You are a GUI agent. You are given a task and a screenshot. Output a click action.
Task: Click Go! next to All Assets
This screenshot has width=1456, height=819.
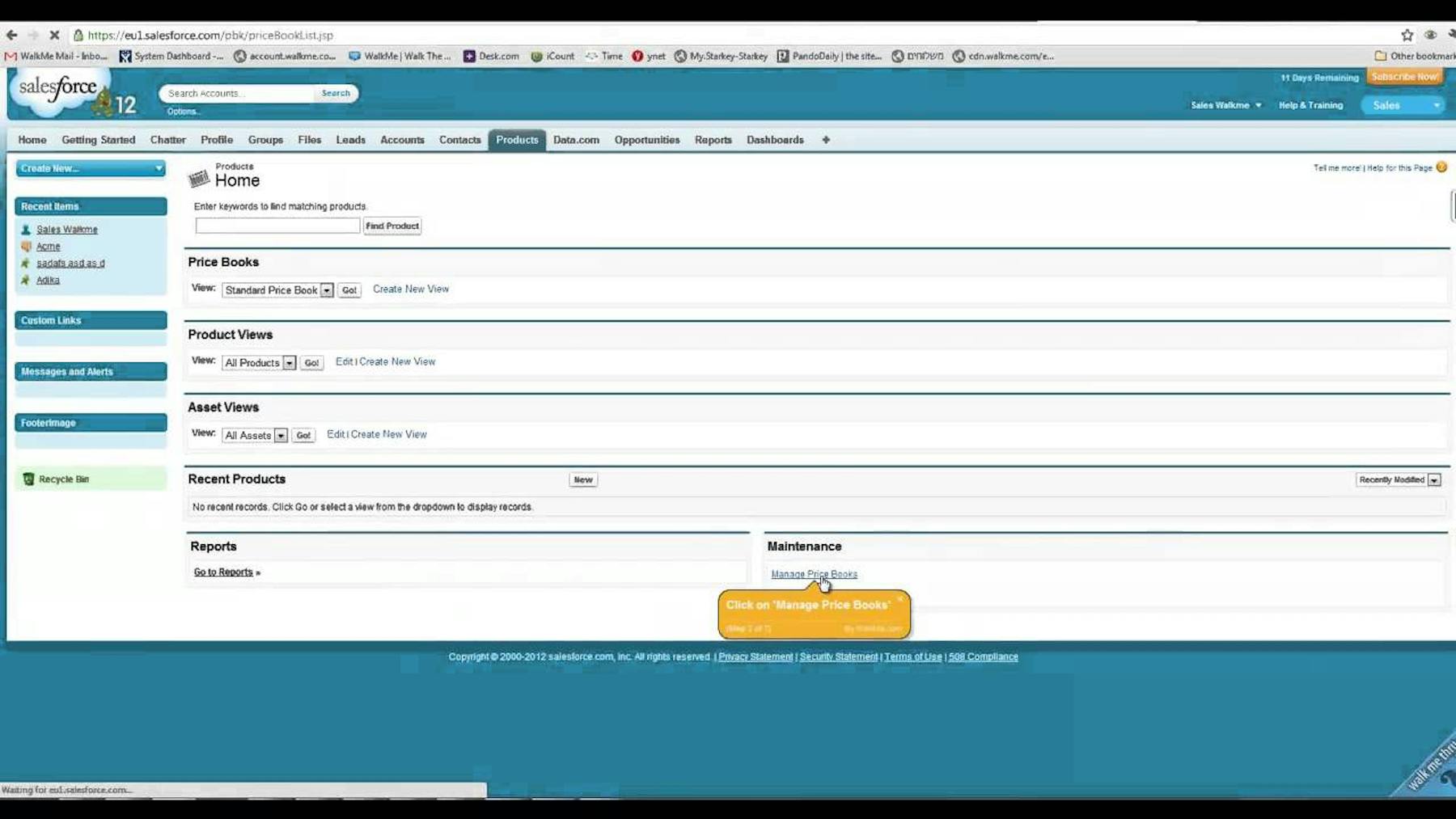point(303,436)
